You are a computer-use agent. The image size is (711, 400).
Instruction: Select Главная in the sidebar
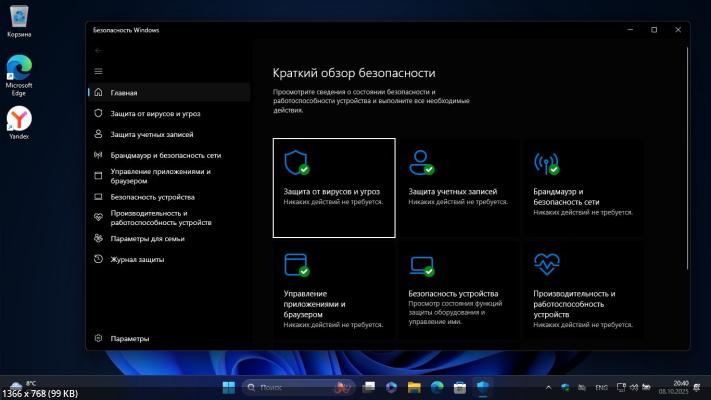coord(124,92)
